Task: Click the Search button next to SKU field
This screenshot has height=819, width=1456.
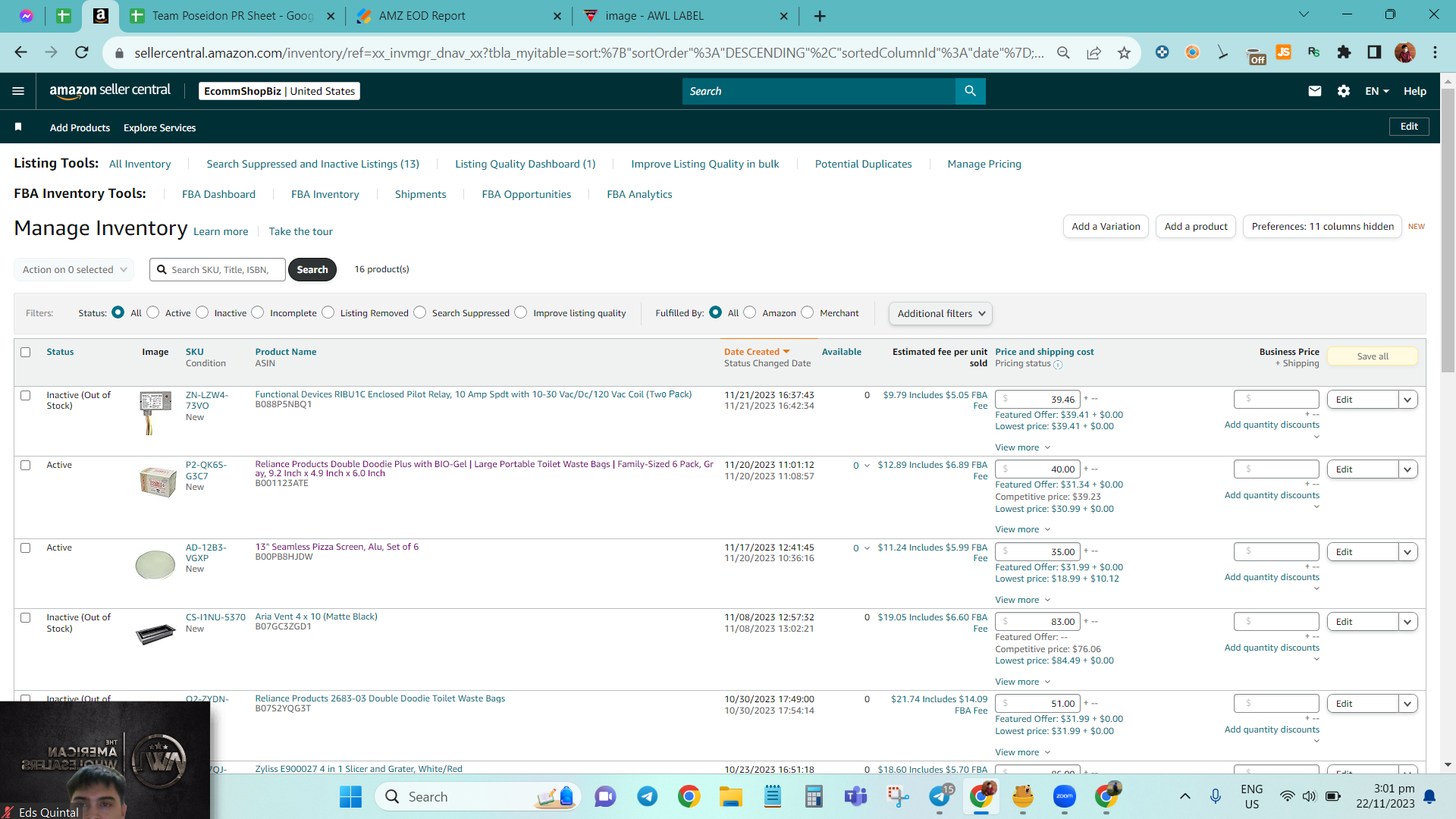Action: (312, 269)
